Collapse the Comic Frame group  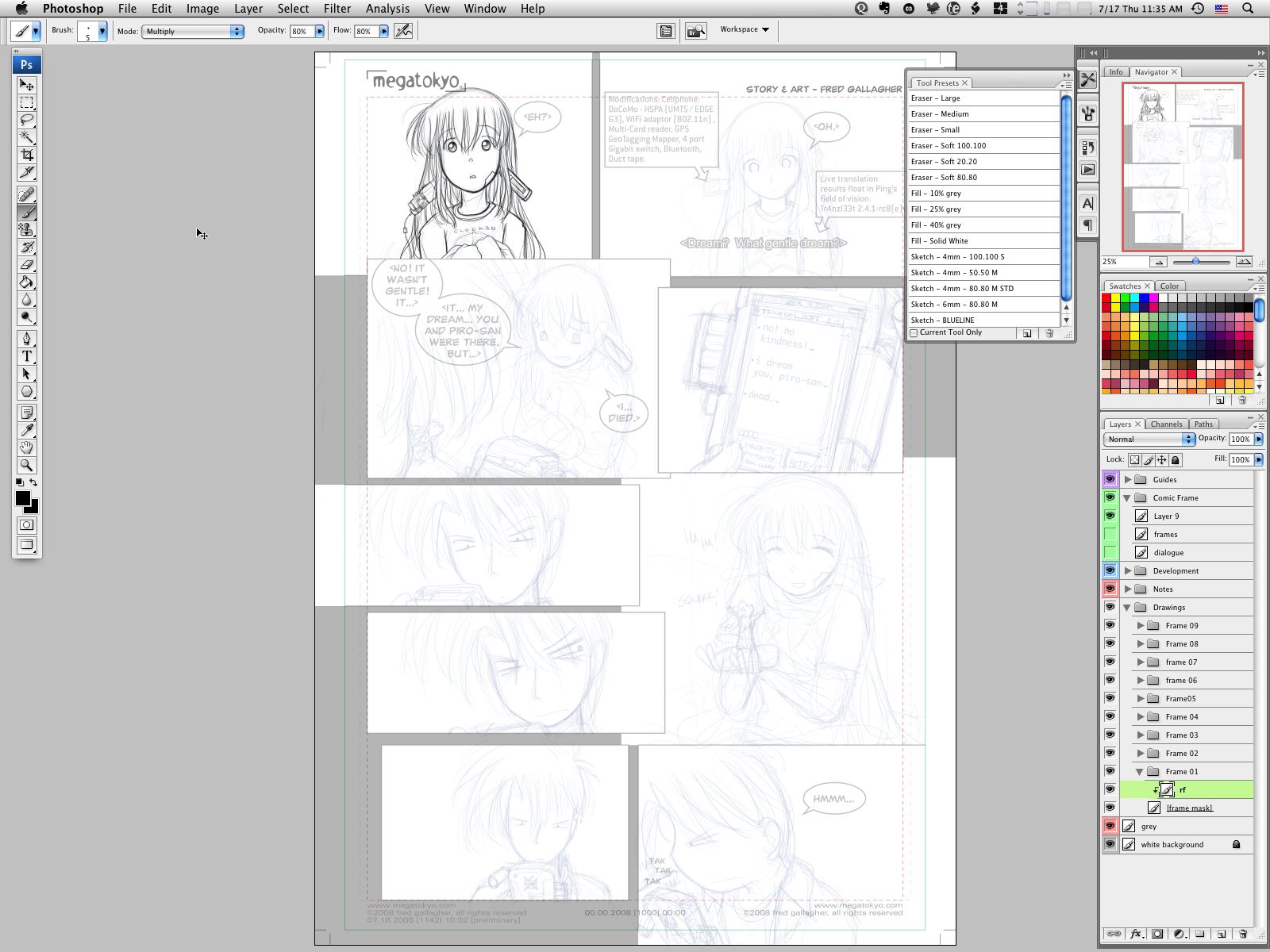tap(1127, 498)
